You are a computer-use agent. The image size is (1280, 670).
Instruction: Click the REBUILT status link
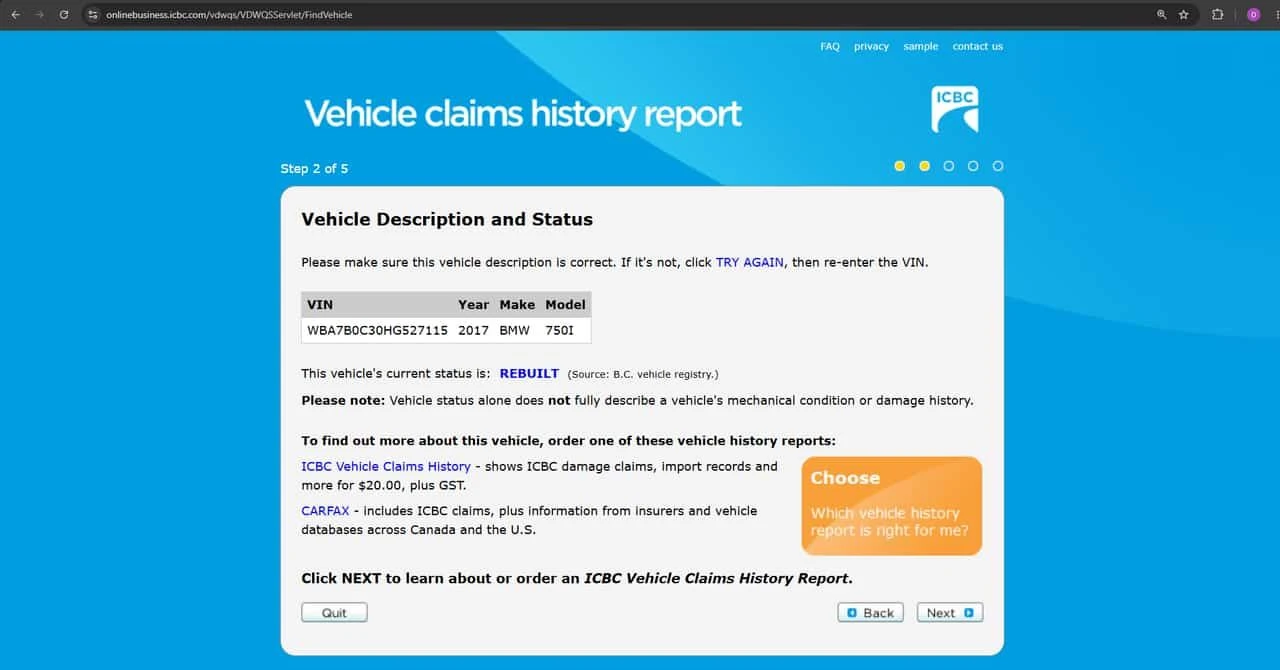[529, 373]
